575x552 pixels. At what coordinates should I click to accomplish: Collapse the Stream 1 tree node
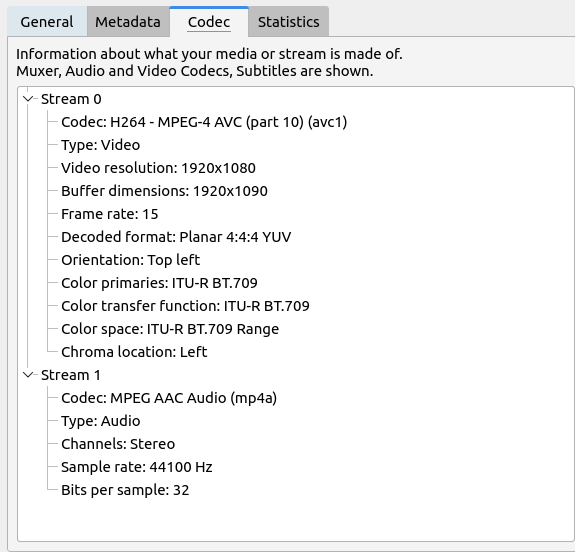pyautogui.click(x=28, y=374)
